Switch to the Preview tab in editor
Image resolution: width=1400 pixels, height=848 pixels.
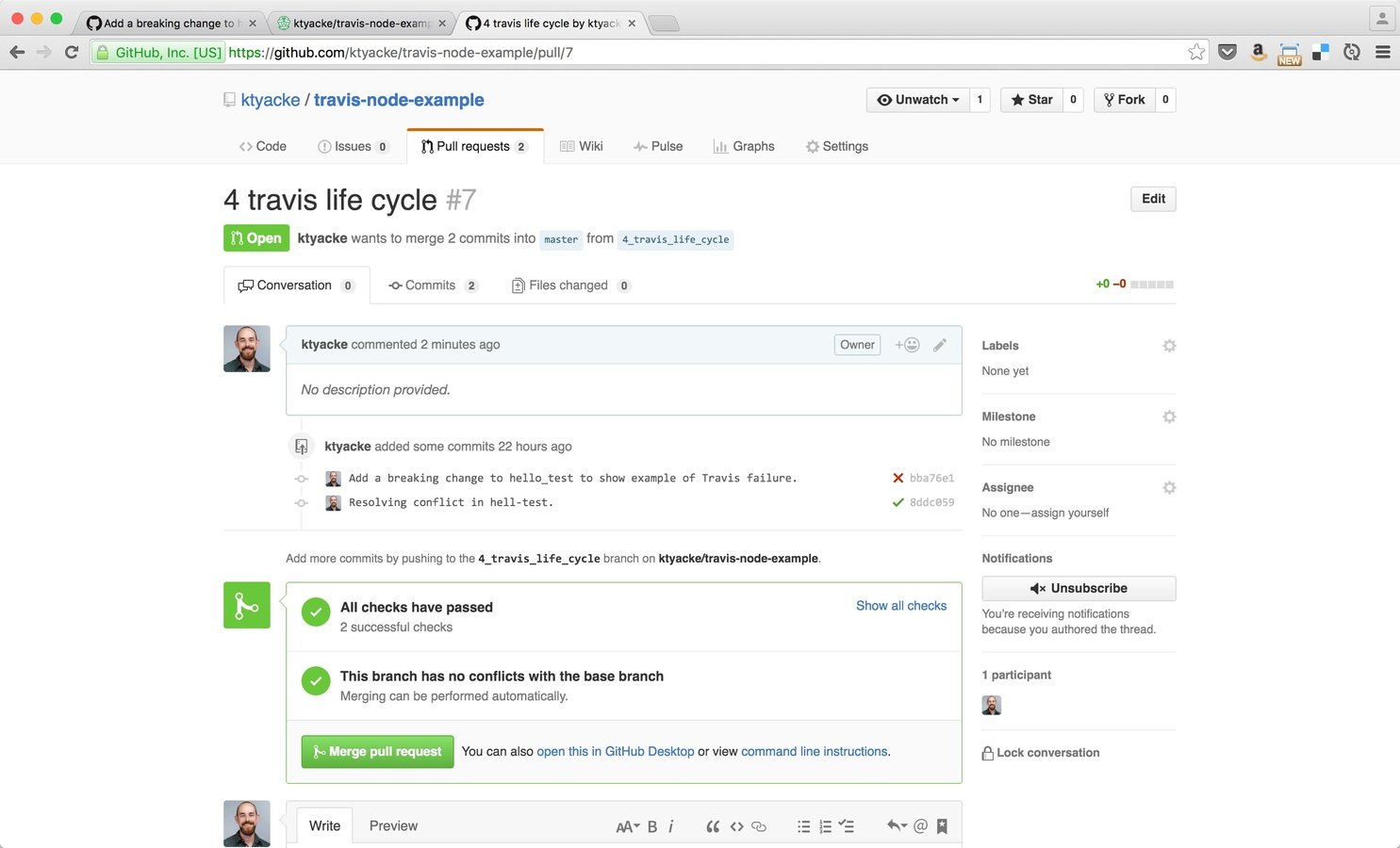click(393, 826)
